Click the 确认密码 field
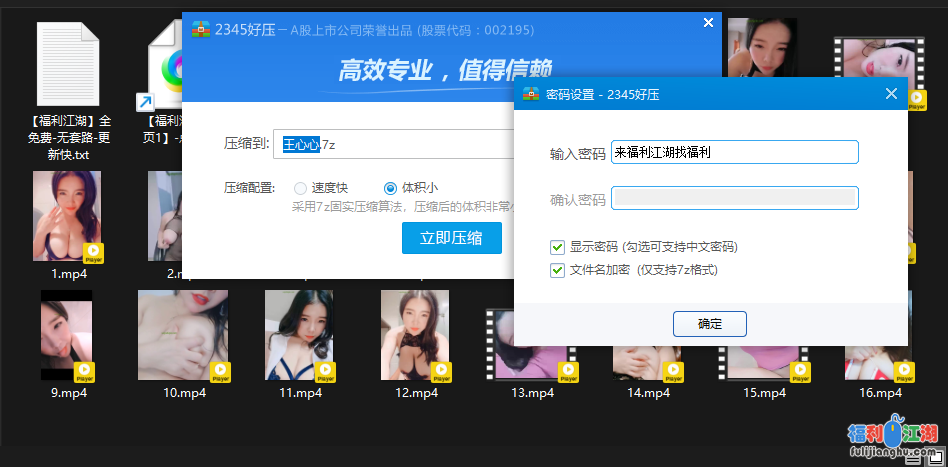Viewport: 948px width, 467px height. [734, 199]
